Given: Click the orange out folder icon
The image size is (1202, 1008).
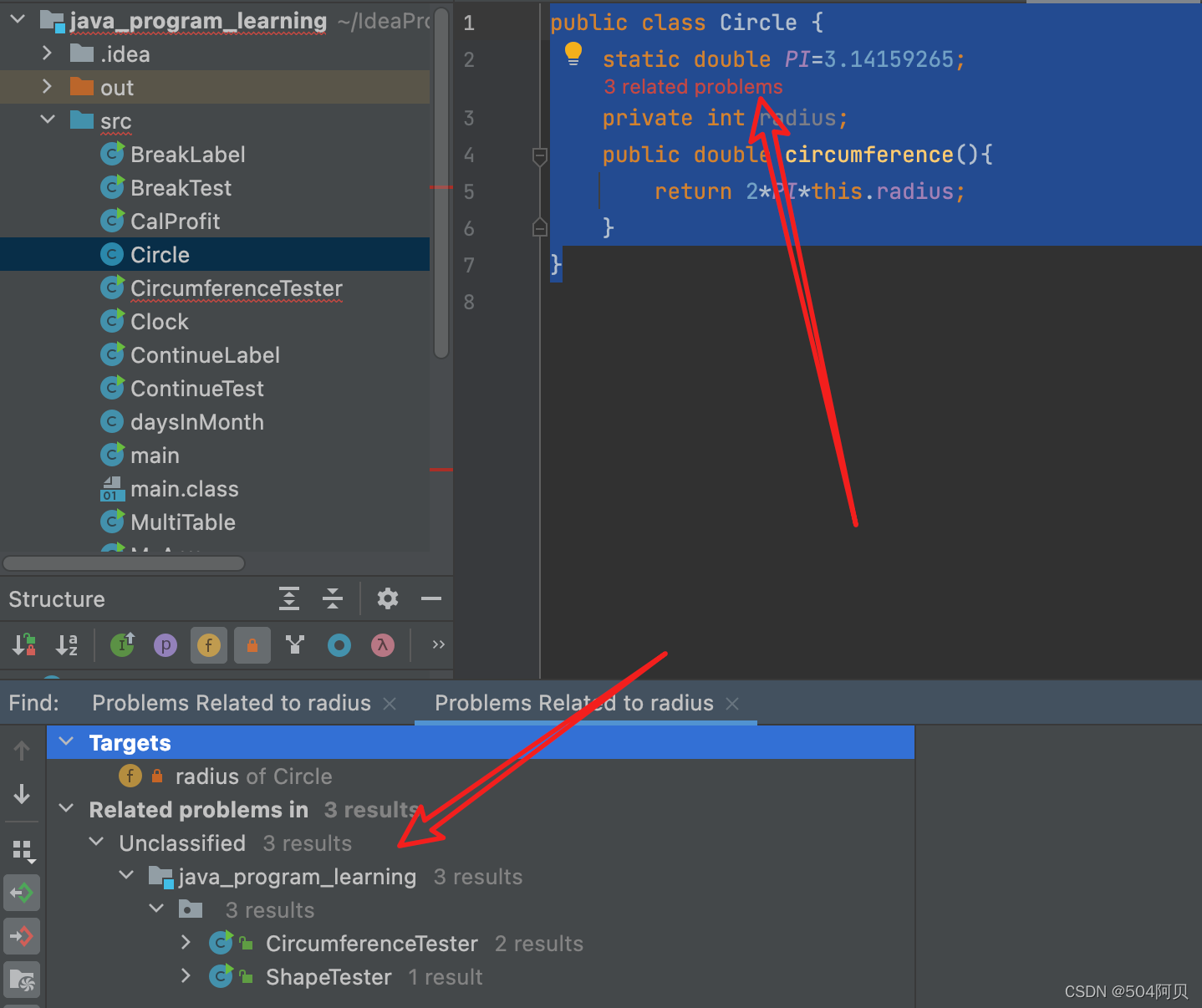Looking at the screenshot, I should click(82, 87).
